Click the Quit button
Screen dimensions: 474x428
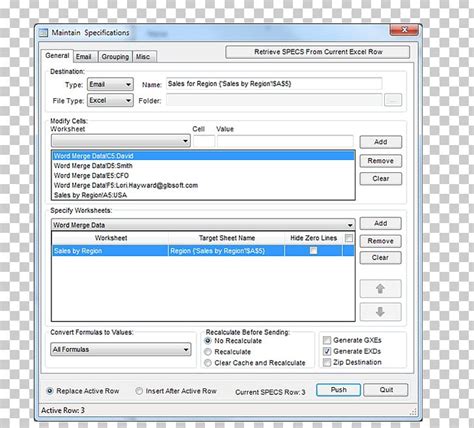coord(386,390)
